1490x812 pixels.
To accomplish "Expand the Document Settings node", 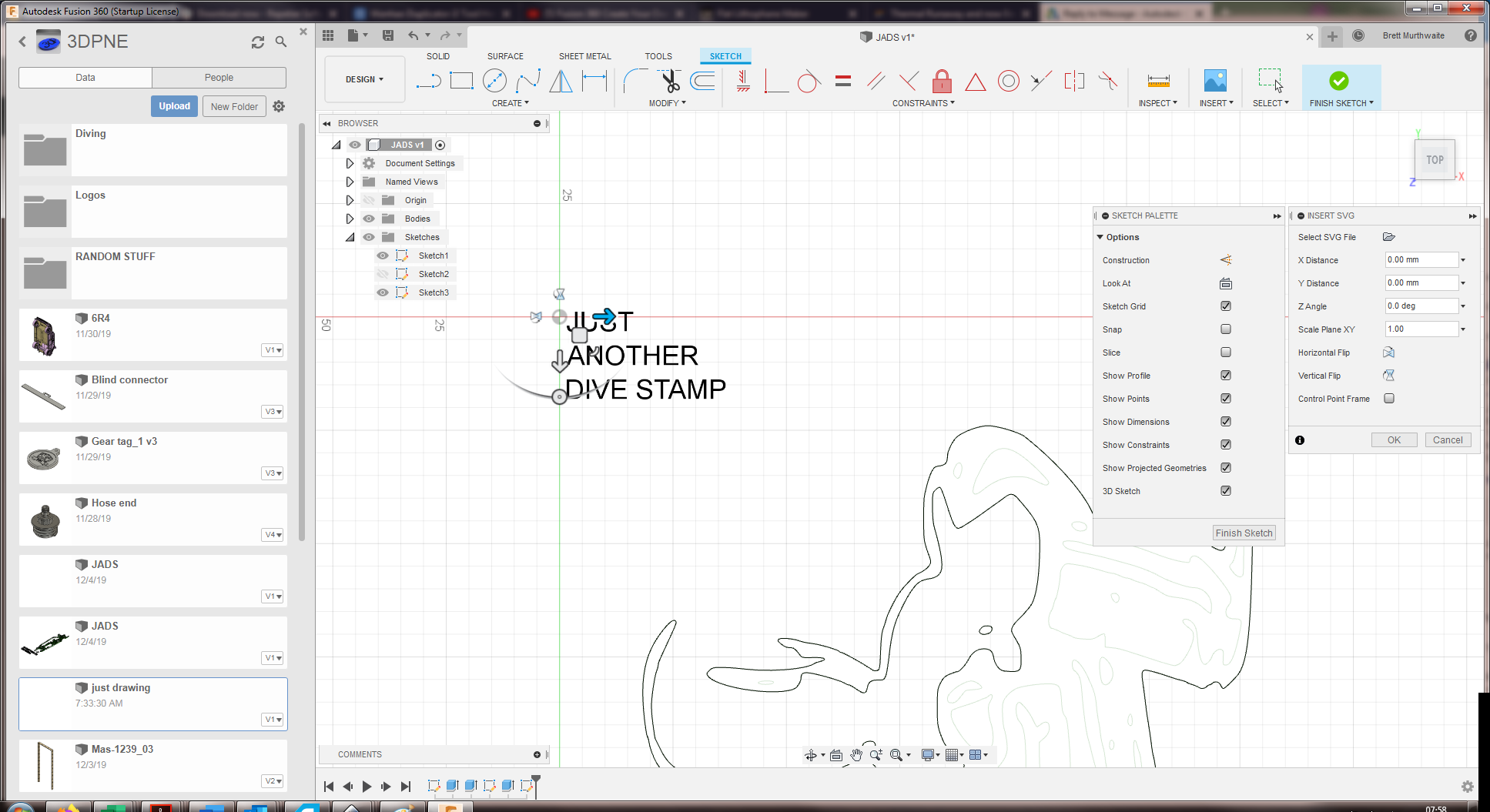I will pyautogui.click(x=350, y=163).
